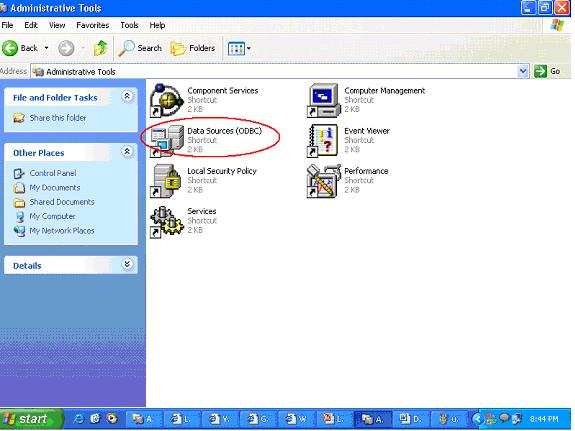The width and height of the screenshot is (575, 431).
Task: Switch to taskbar window labeled W.
Action: click(x=296, y=419)
